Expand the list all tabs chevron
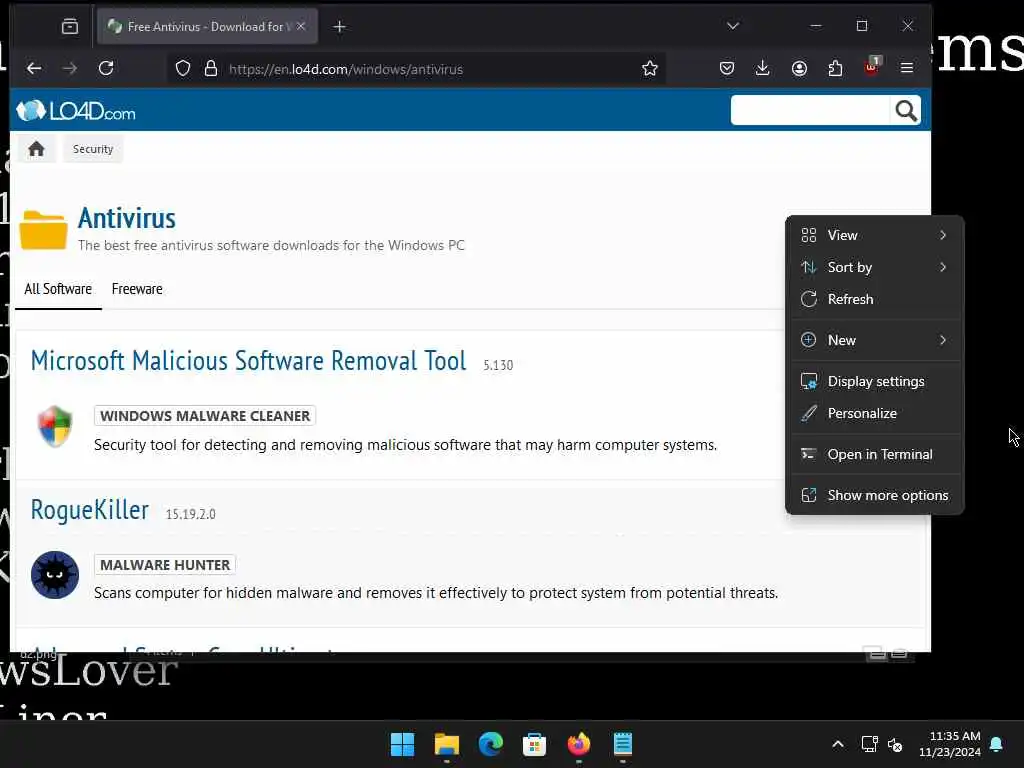The image size is (1024, 768). 733,26
